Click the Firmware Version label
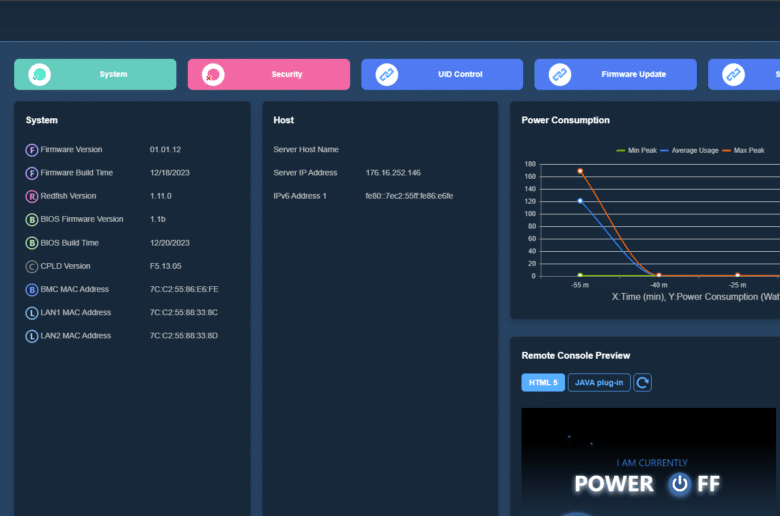The width and height of the screenshot is (780, 516). (71, 149)
